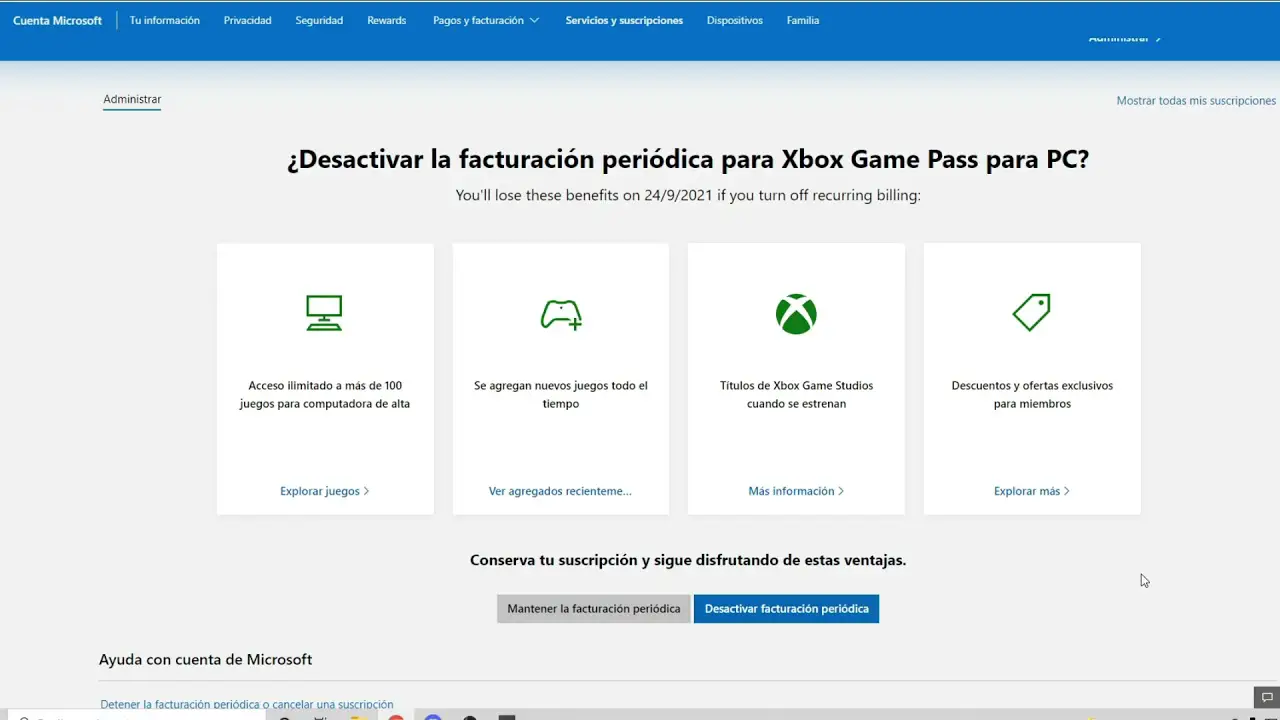Open the Seguridad menu item
1280x720 pixels.
319,20
